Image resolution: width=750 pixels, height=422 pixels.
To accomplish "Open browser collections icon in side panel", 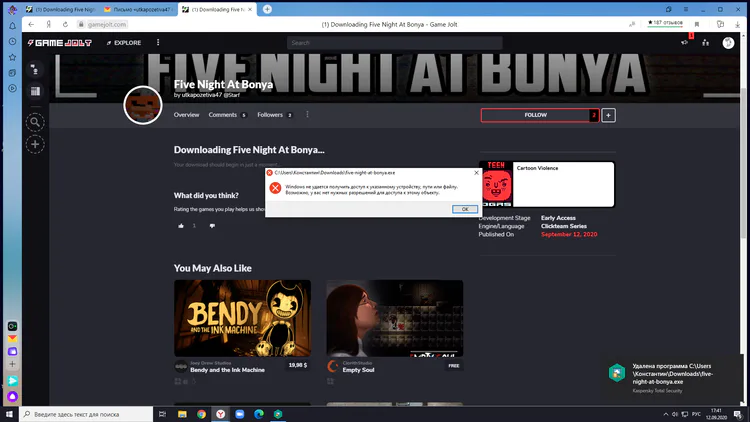I will (12, 73).
